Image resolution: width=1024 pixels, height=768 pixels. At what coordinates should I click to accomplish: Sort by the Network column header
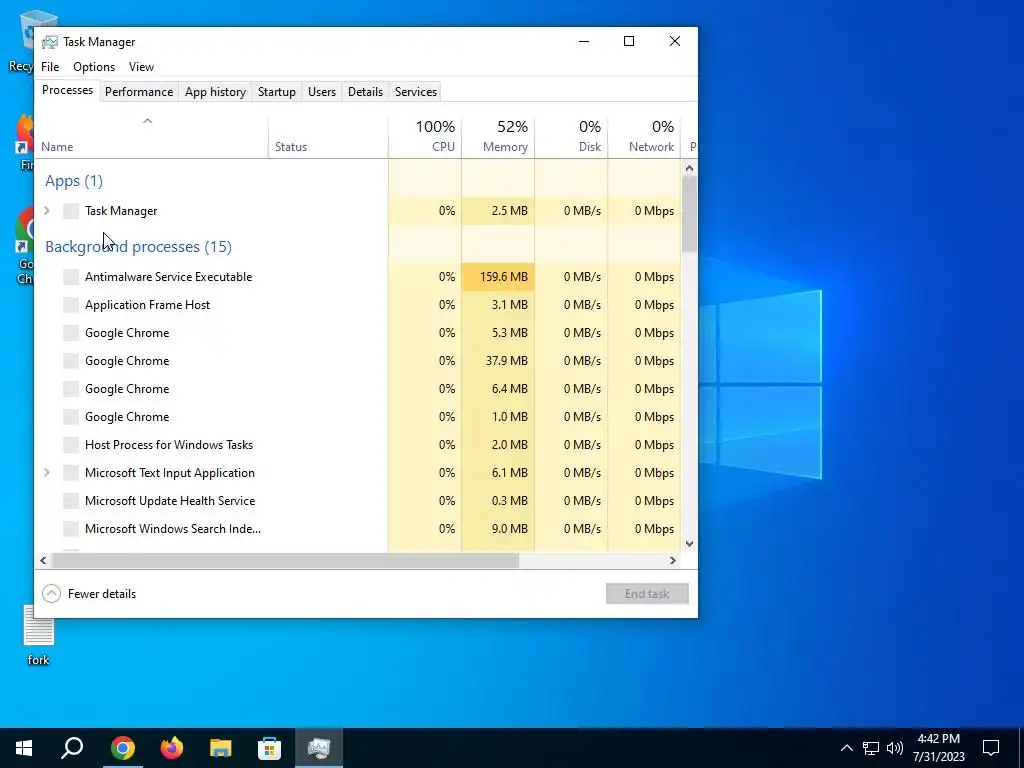(x=645, y=137)
